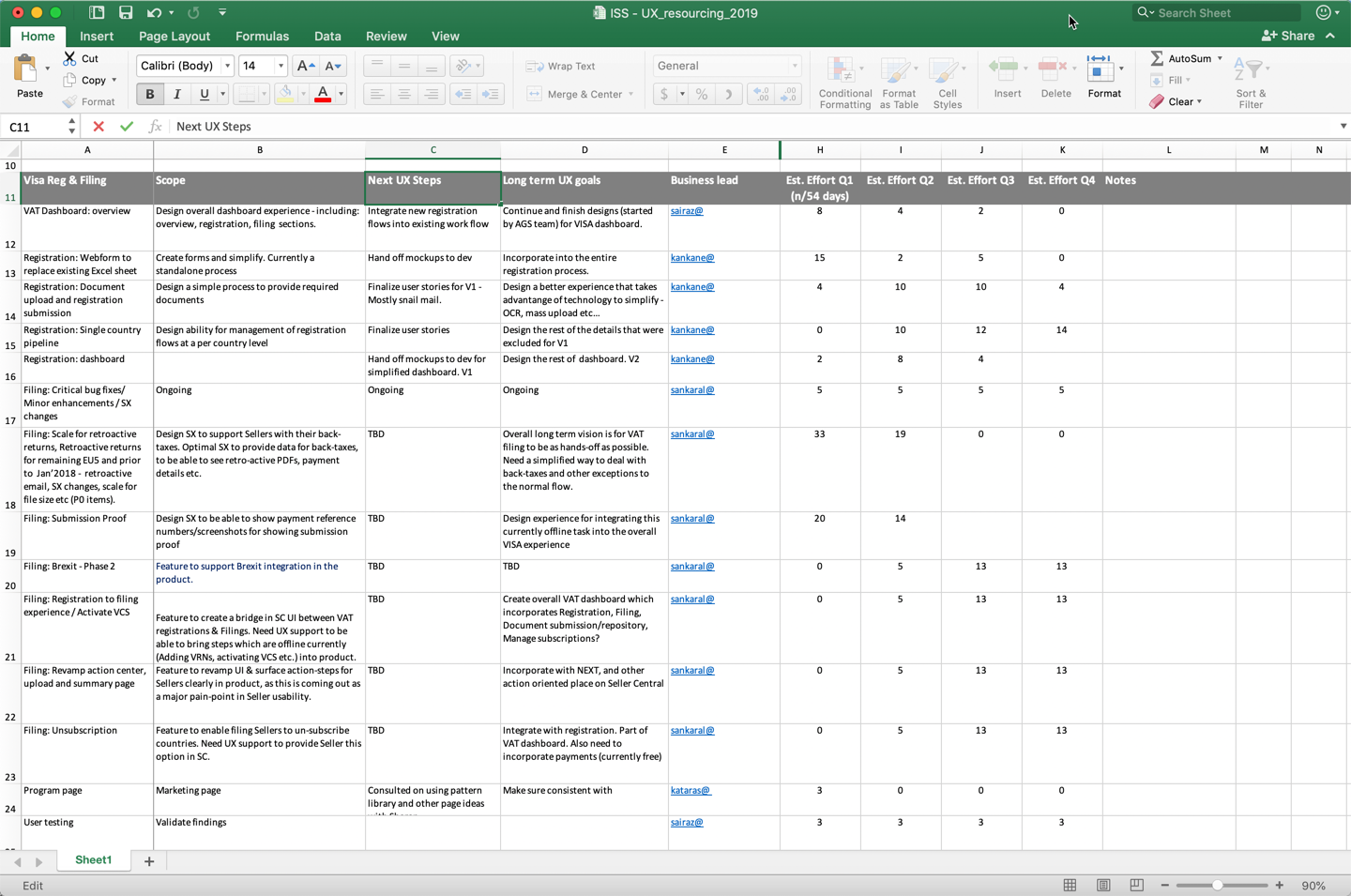
Task: Click the fx insert function icon
Action: 156,127
